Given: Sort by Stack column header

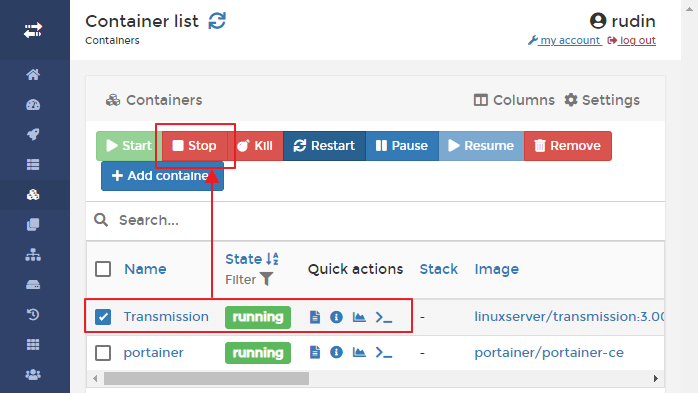Looking at the screenshot, I should click(x=438, y=269).
